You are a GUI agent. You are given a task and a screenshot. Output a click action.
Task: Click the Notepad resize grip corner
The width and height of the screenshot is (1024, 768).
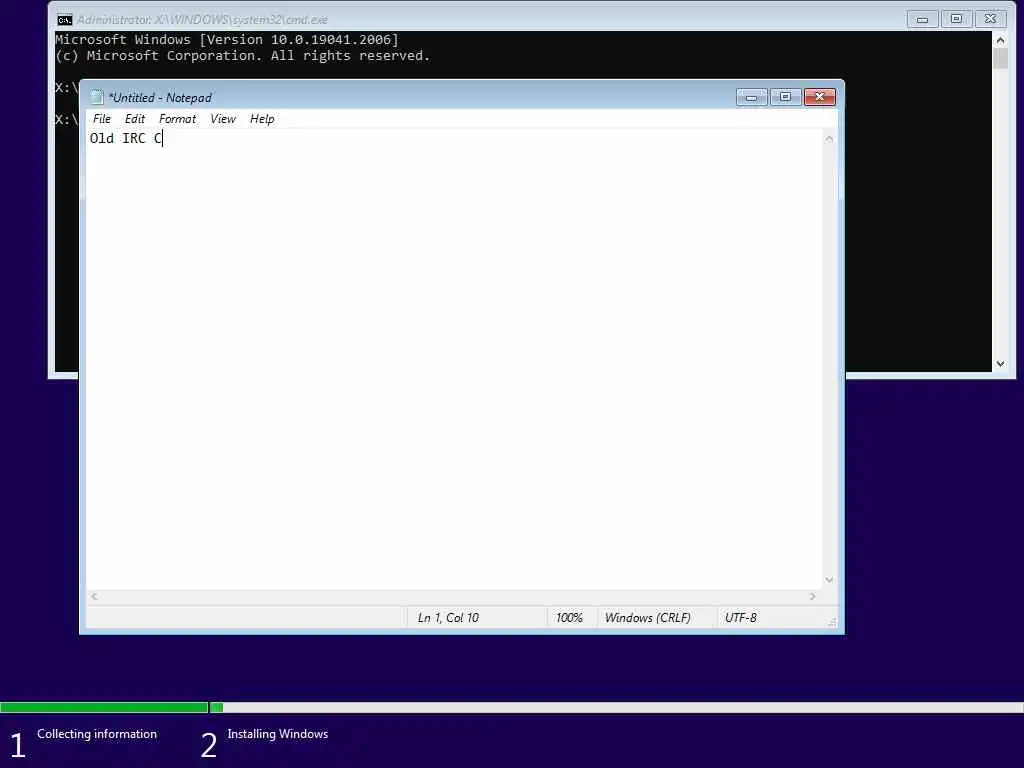click(x=831, y=622)
